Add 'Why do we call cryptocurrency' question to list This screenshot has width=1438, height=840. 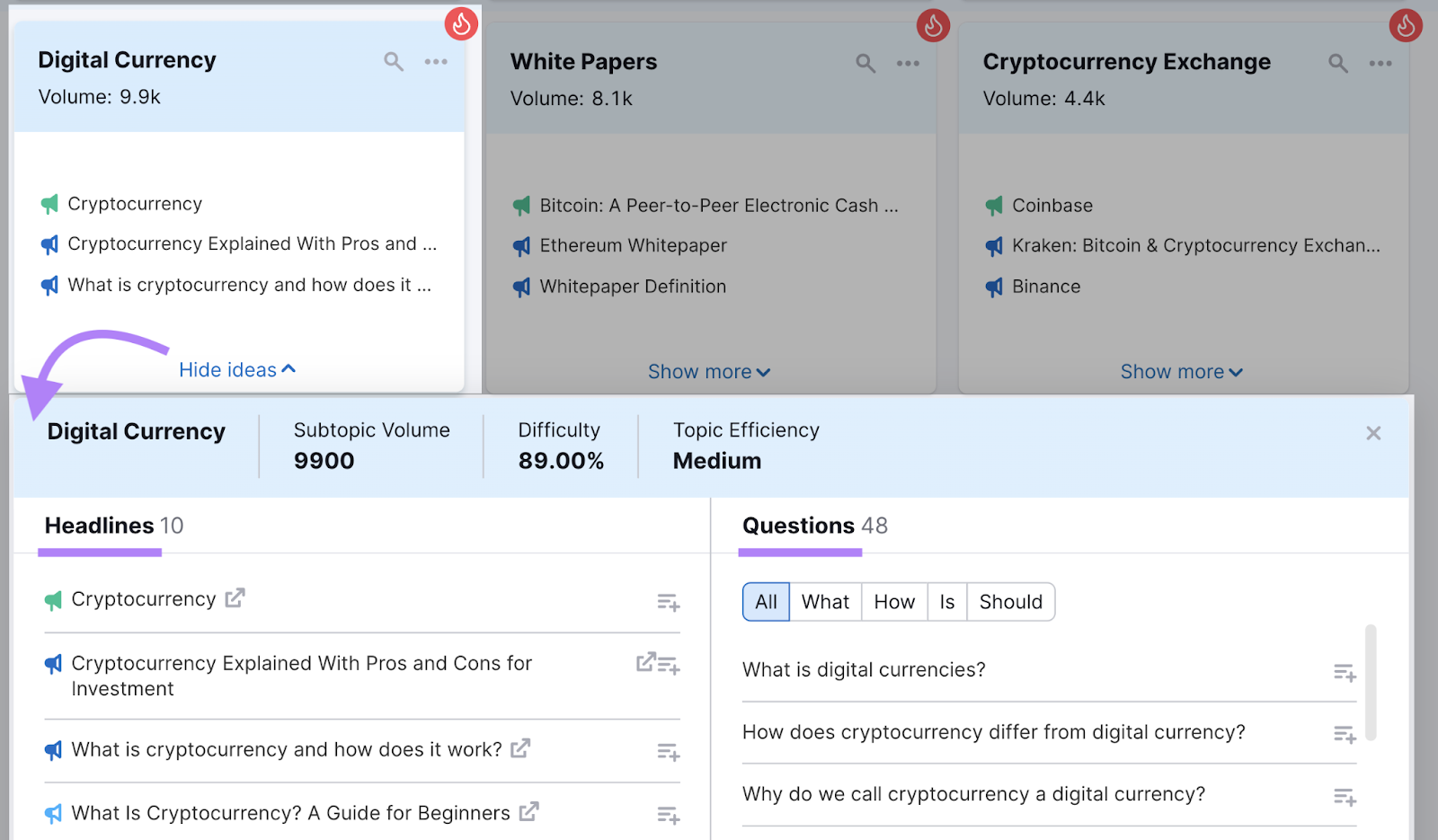coord(1345,797)
